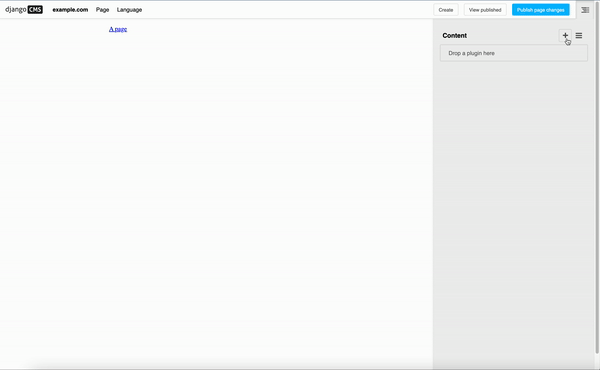This screenshot has height=370, width=600.
Task: Open the Page menu
Action: click(102, 10)
